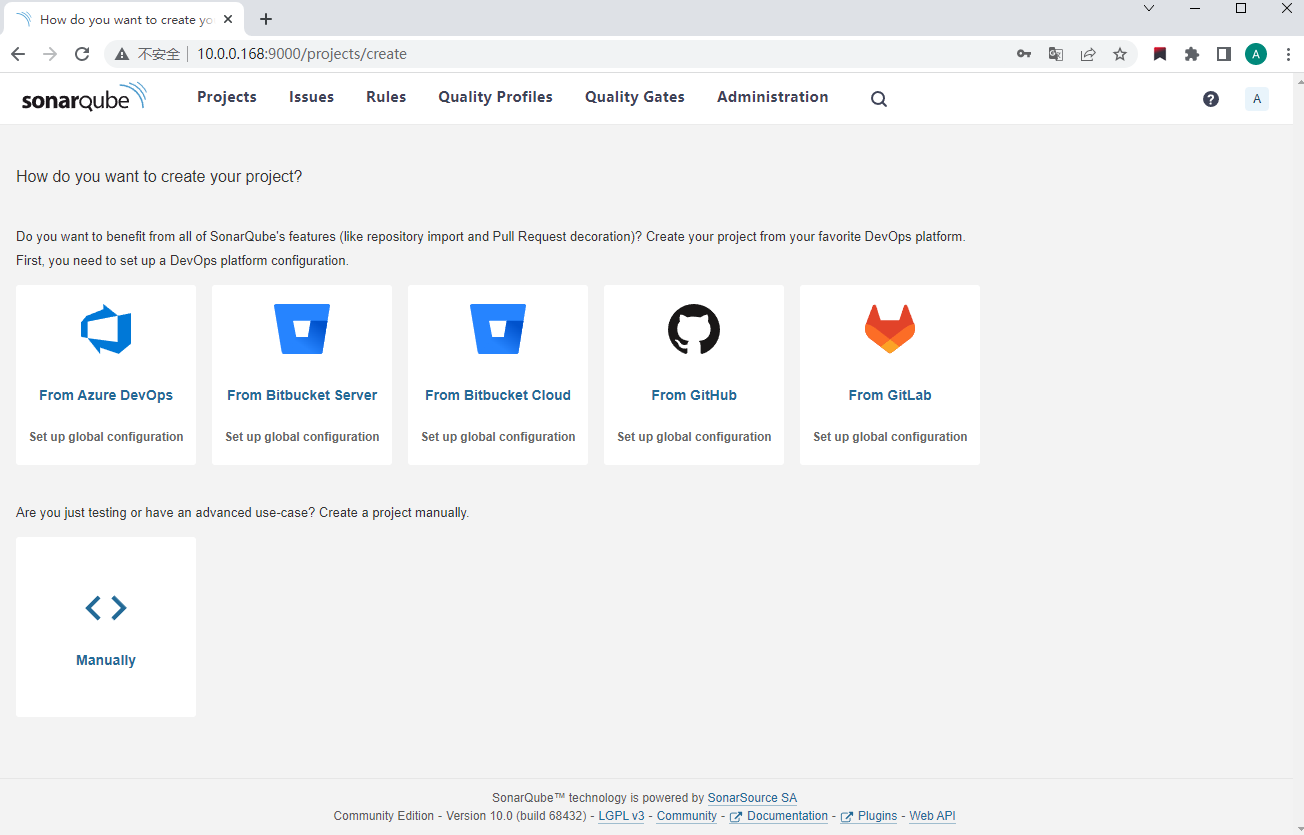
Task: Open Chrome profile avatar
Action: [x=1256, y=54]
